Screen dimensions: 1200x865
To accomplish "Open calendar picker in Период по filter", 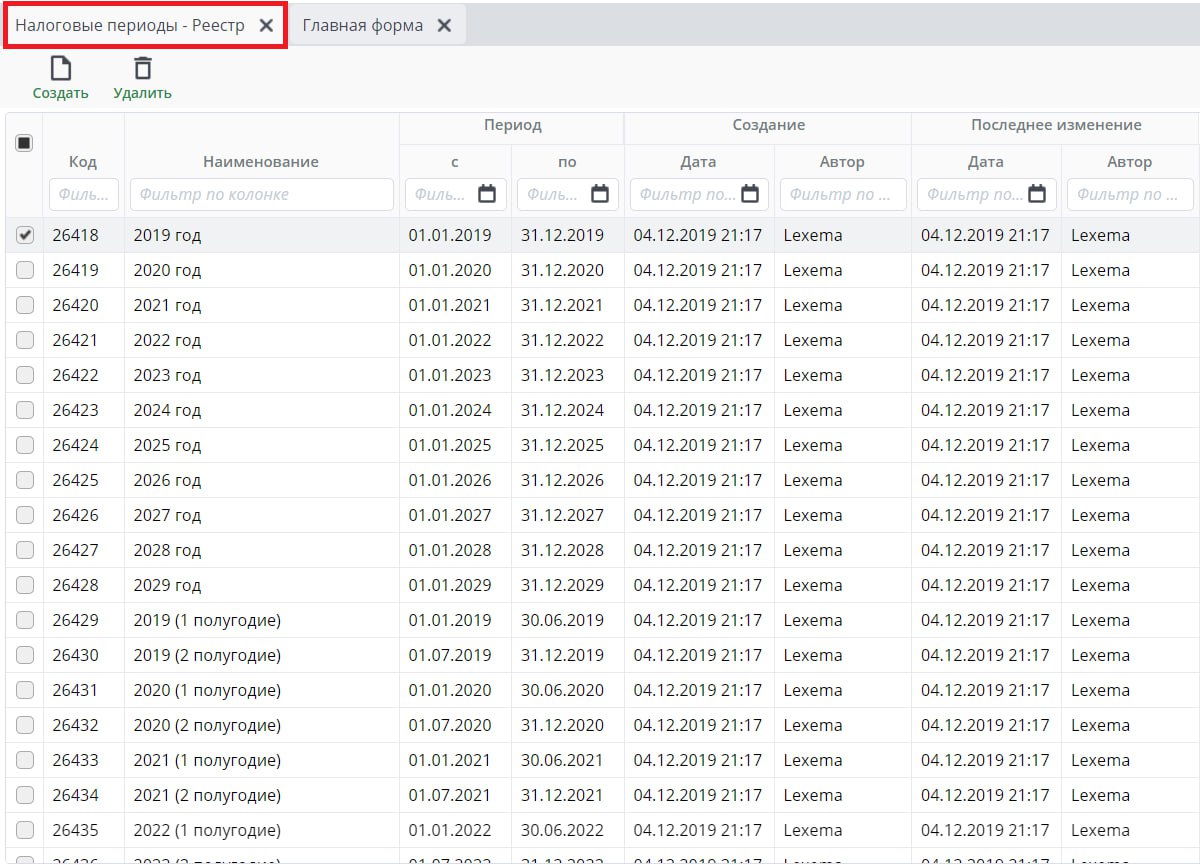I will point(600,194).
